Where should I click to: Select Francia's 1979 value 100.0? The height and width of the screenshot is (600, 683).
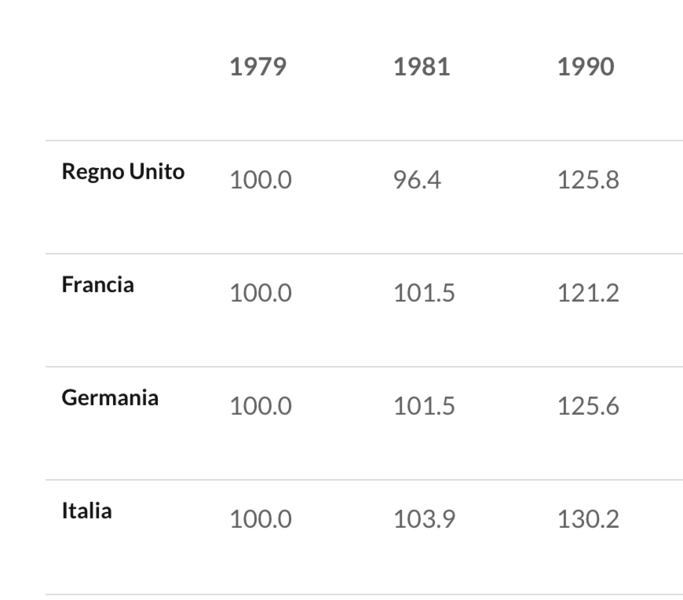pyautogui.click(x=260, y=294)
